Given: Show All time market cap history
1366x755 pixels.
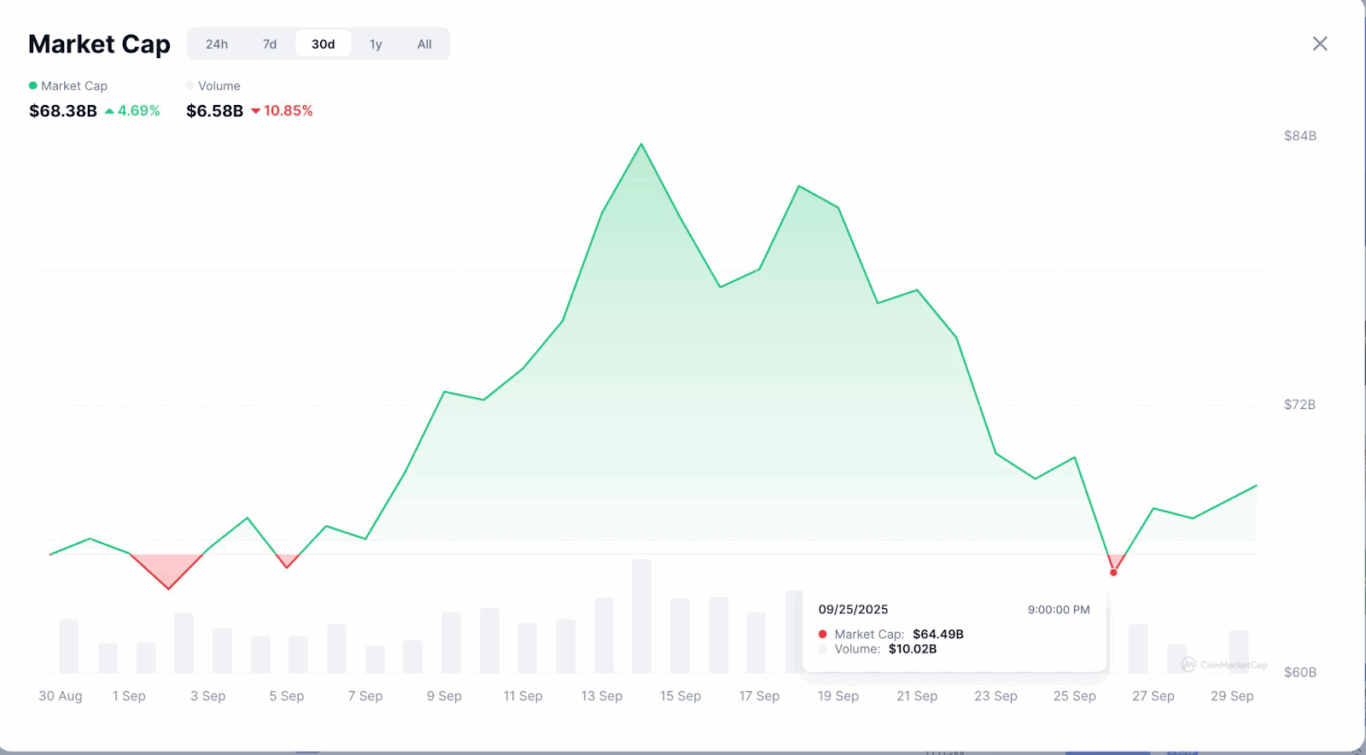Looking at the screenshot, I should pyautogui.click(x=425, y=44).
